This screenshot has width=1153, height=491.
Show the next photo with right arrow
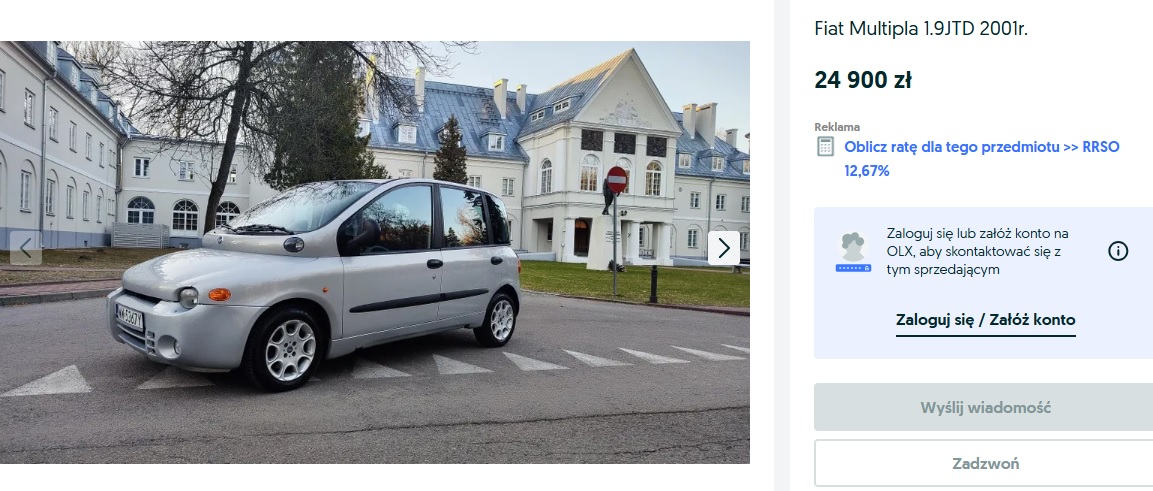[724, 248]
